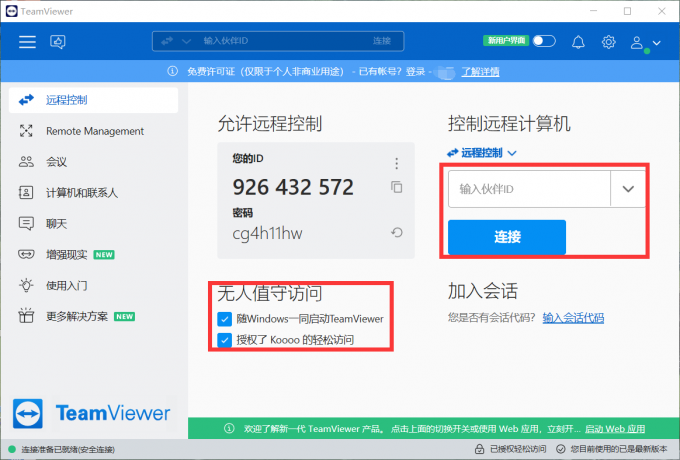
Task: Uncheck 随Windows一同启动TeamViewer checkbox
Action: click(225, 319)
